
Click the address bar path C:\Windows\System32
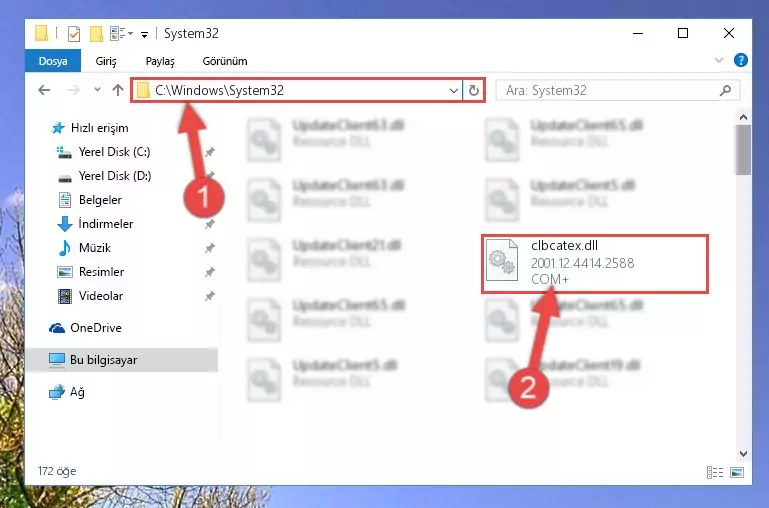(x=219, y=90)
